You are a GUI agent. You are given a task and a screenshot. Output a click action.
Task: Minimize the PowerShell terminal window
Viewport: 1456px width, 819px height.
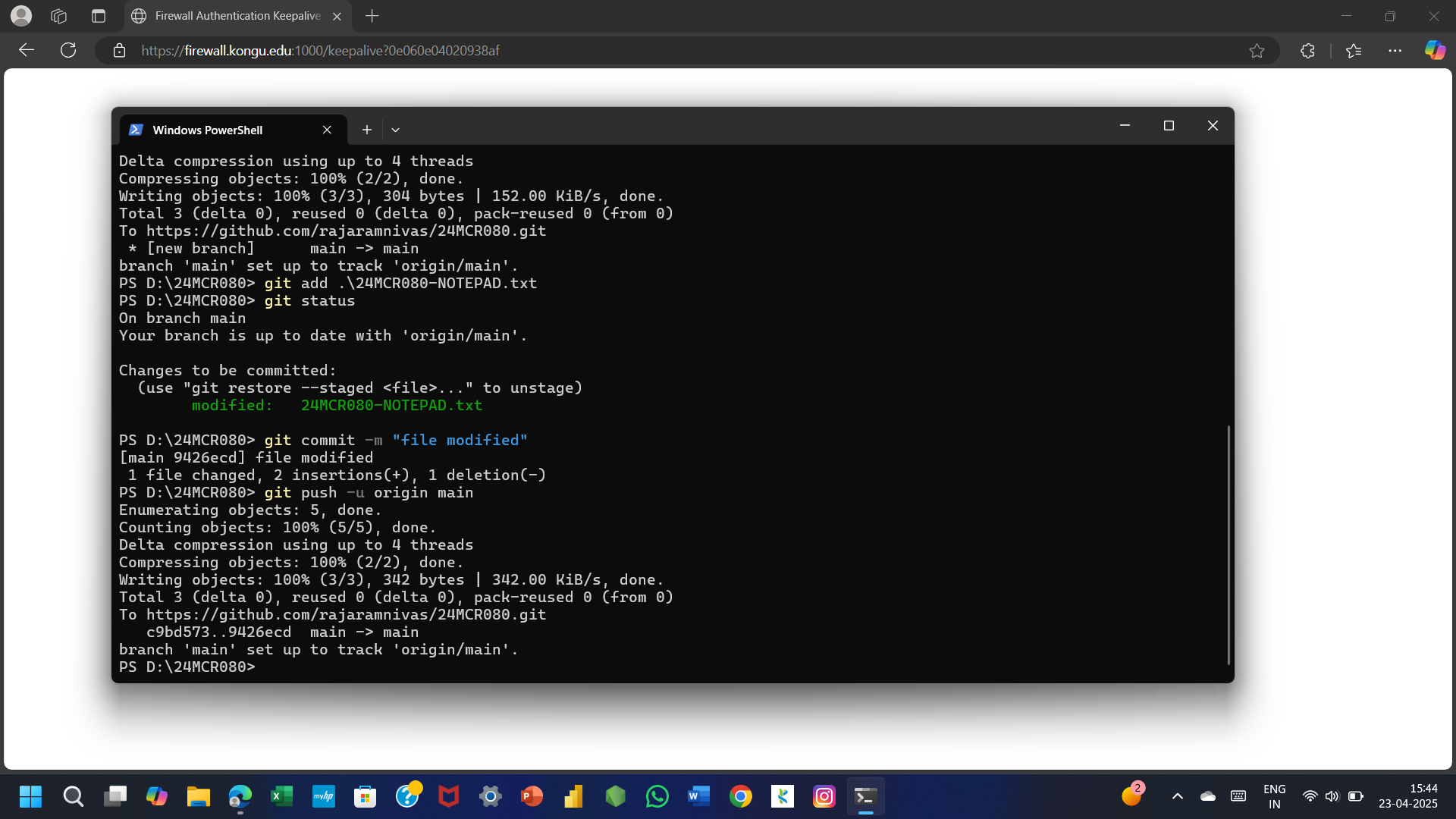point(1125,126)
